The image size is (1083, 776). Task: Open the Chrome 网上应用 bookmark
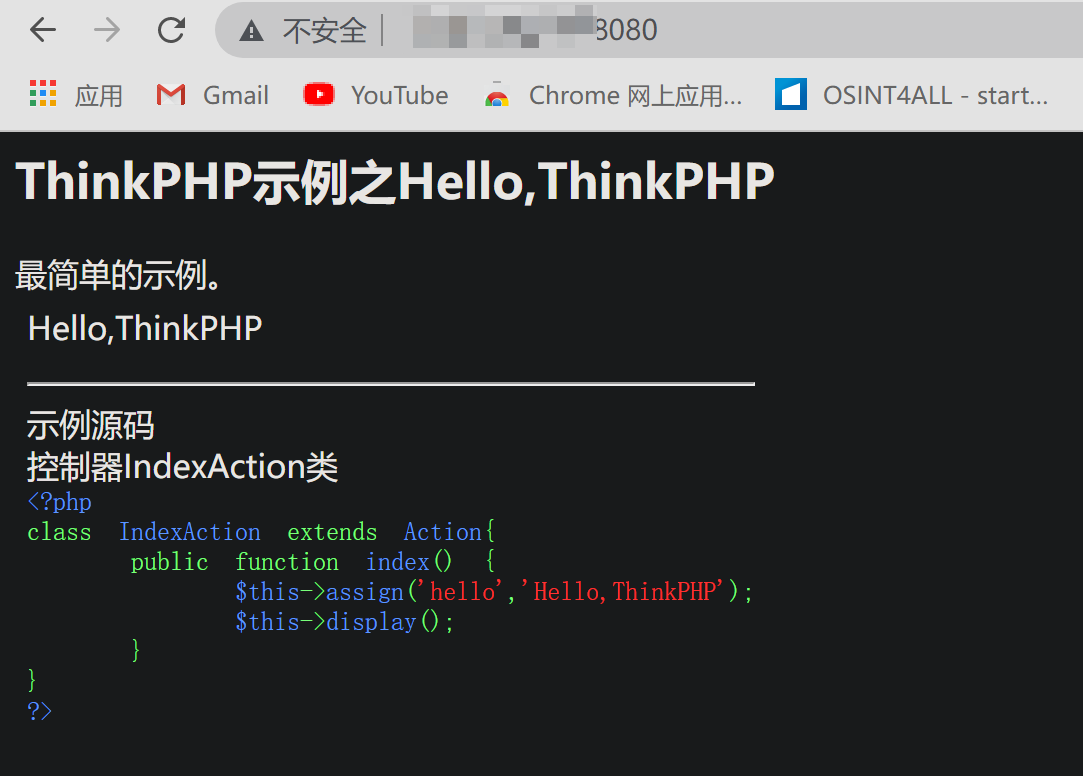point(635,95)
